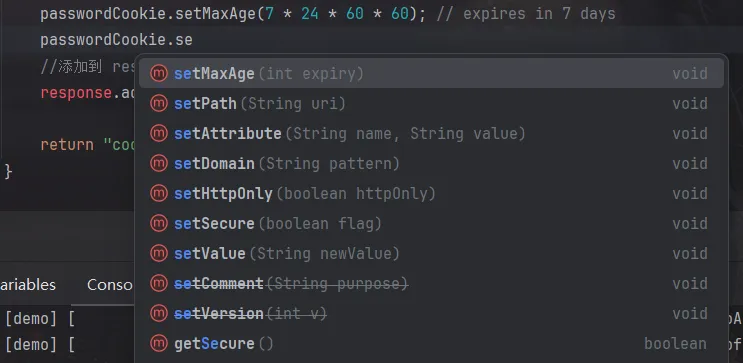Select setMaxAge(int expiry) completion suggestion
Viewport: 743px width, 363px height.
431,73
